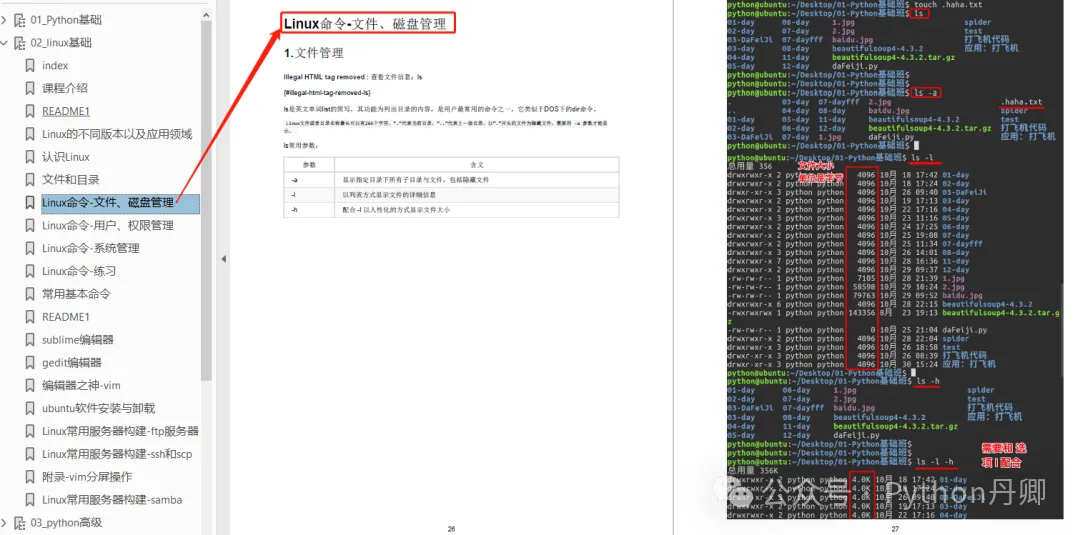Select Linux常用服务器构建-samba bookmark
Image resolution: width=1080 pixels, height=535 pixels.
click(112, 500)
